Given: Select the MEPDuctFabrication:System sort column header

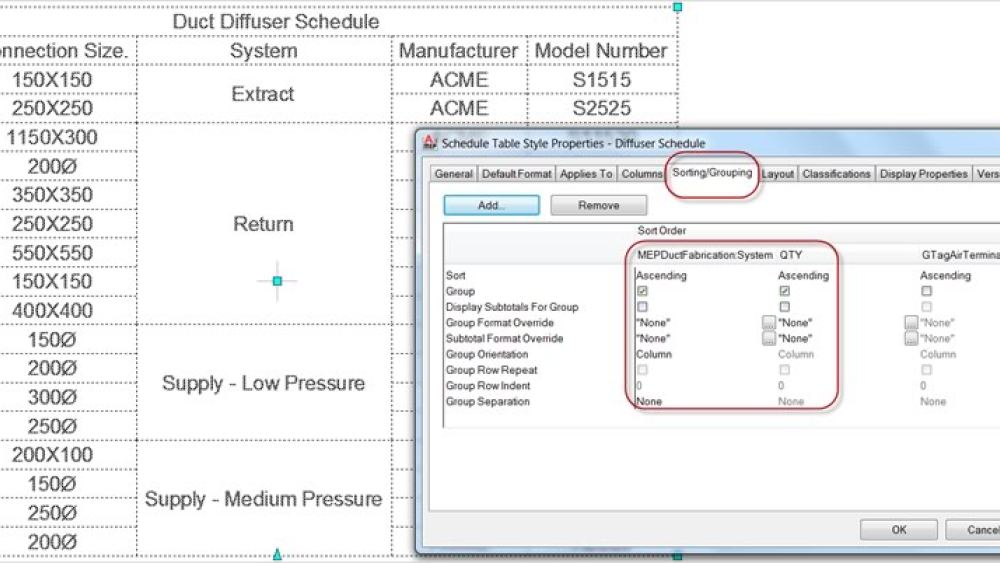Looking at the screenshot, I should click(x=705, y=254).
